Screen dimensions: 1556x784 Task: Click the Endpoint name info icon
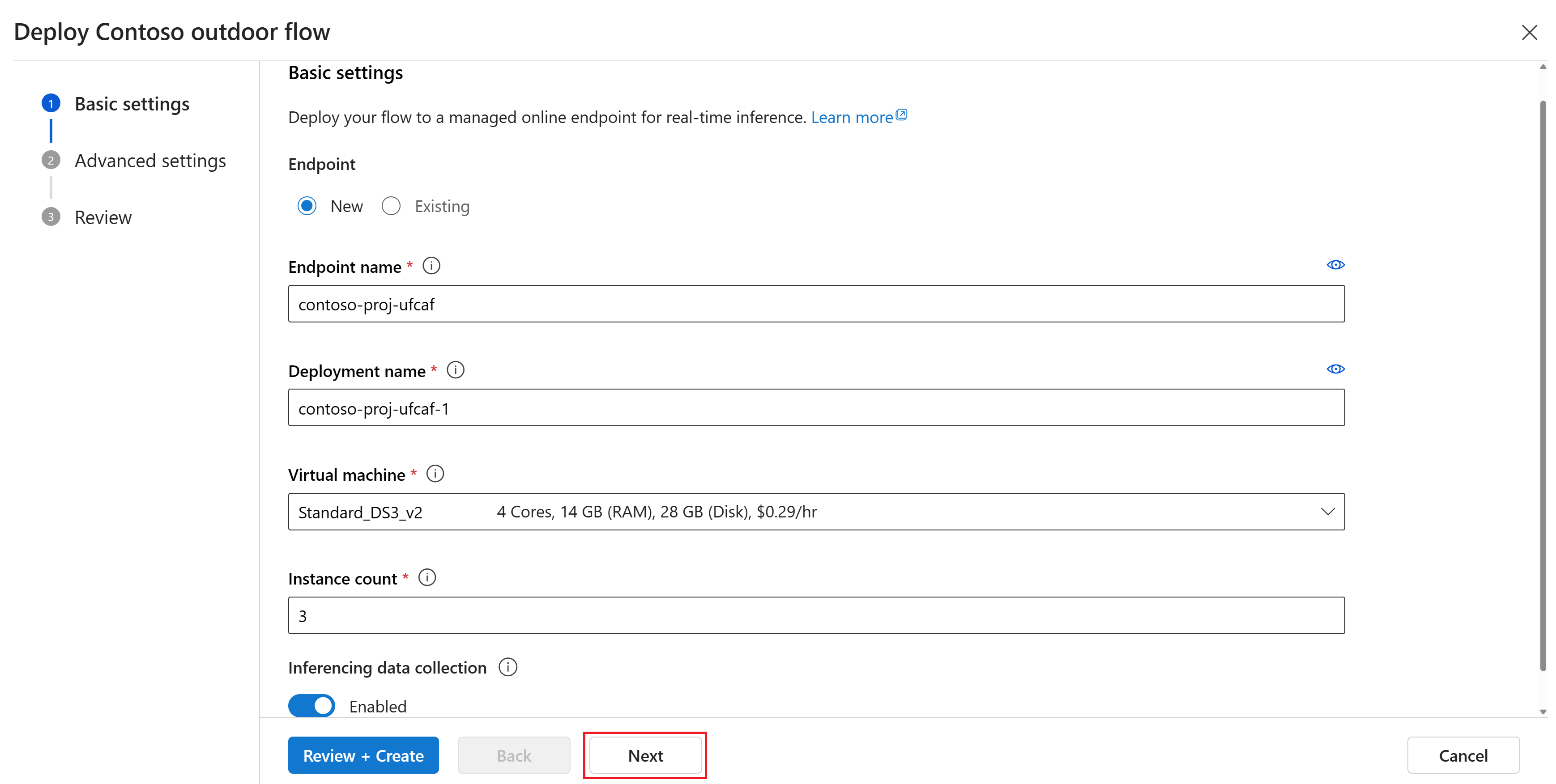point(431,266)
